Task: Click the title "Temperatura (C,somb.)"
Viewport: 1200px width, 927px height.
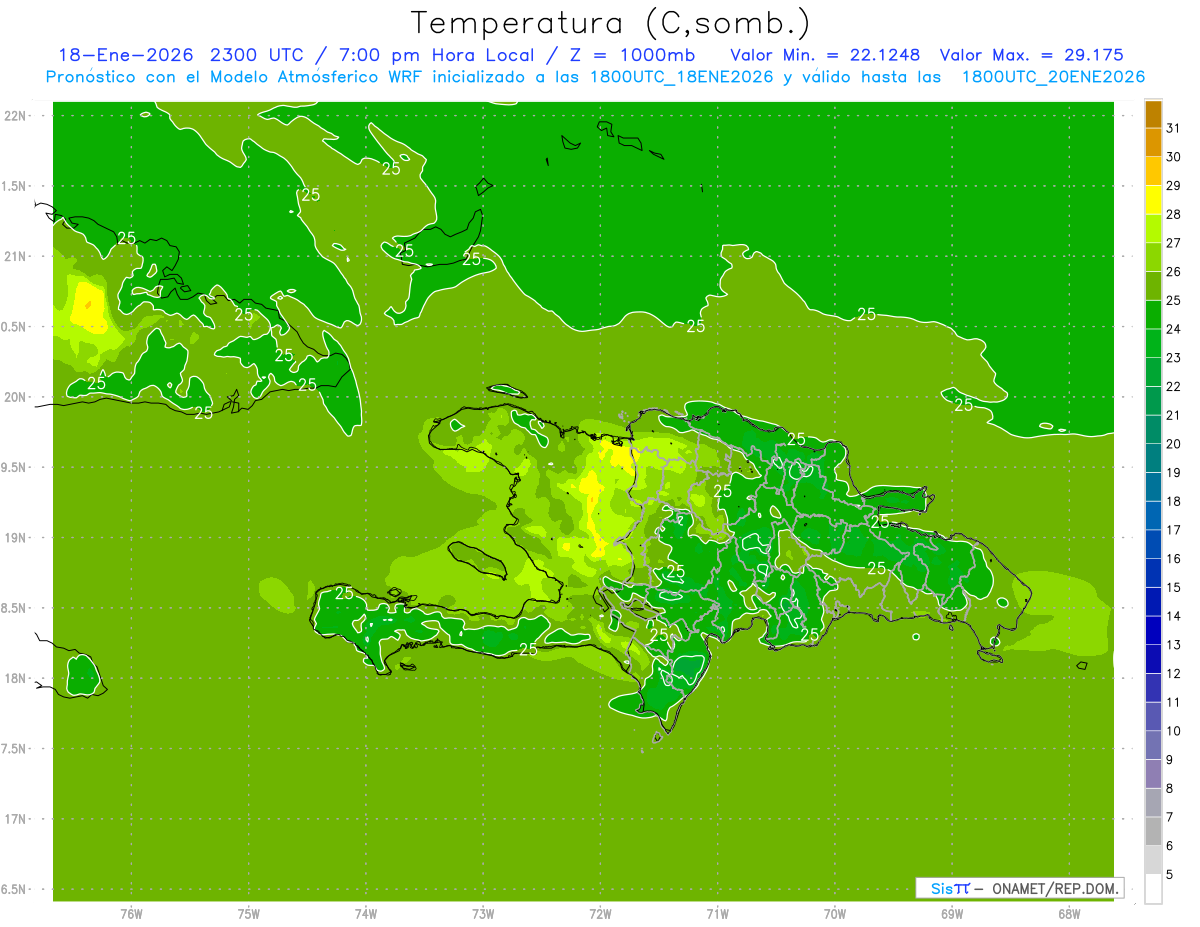Action: point(611,23)
